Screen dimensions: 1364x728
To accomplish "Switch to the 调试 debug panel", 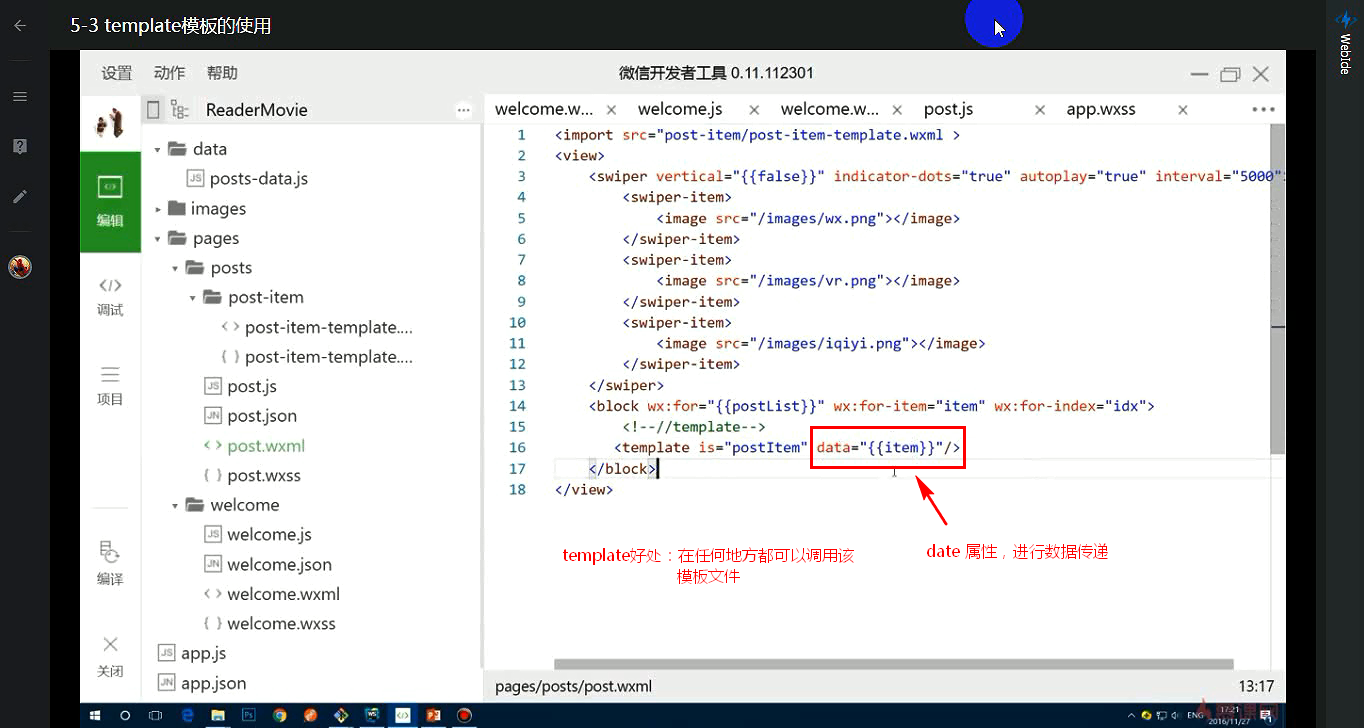I will pyautogui.click(x=111, y=297).
